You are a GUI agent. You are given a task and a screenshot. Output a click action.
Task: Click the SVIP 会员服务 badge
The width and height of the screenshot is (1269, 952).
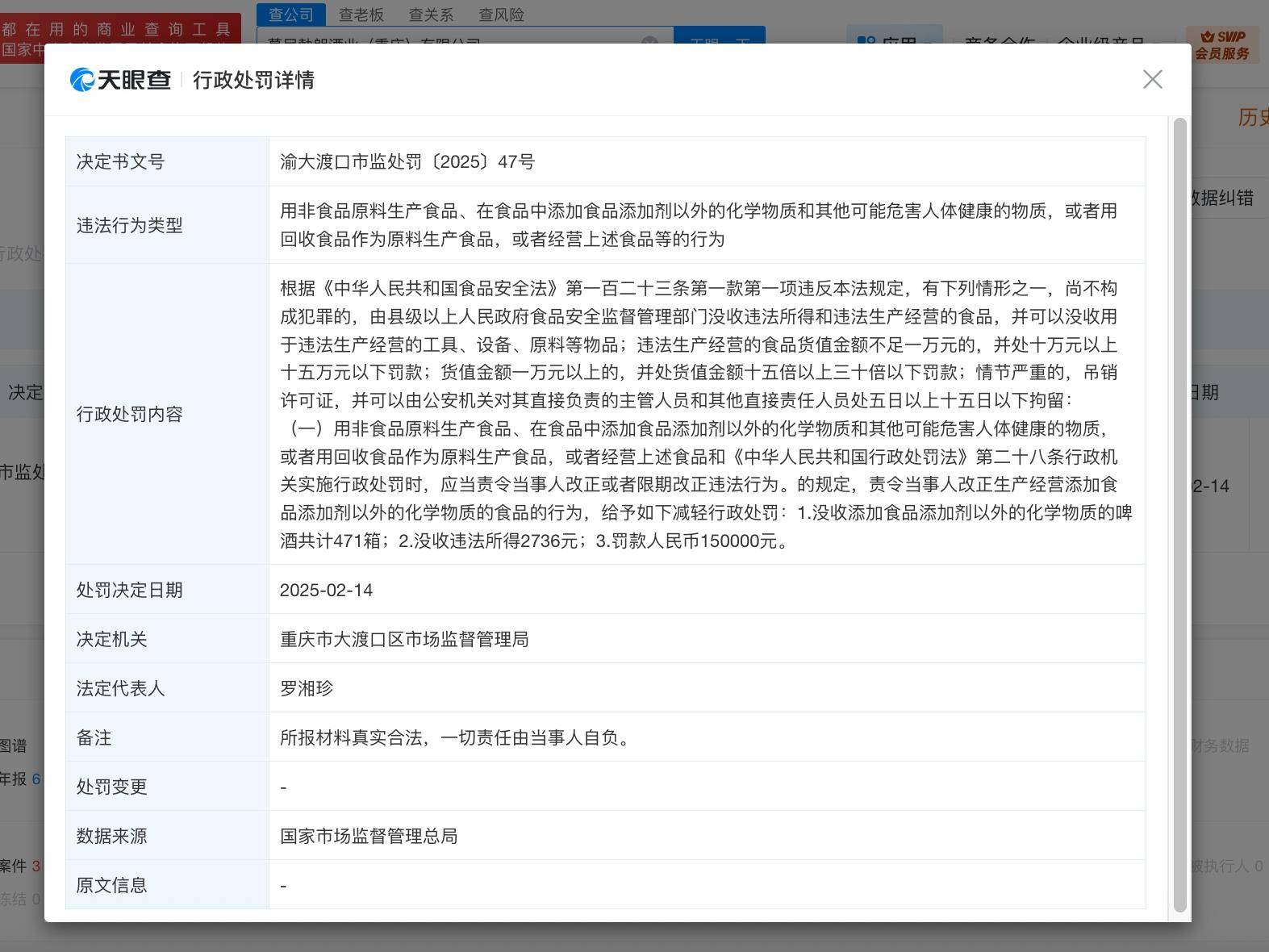click(1222, 45)
